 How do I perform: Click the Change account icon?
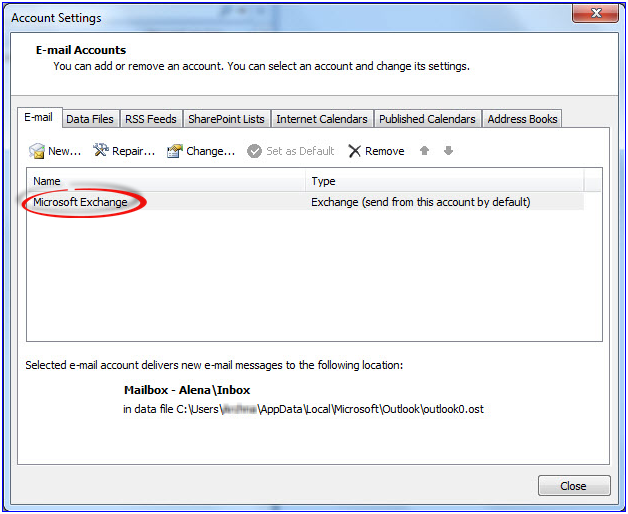point(175,151)
